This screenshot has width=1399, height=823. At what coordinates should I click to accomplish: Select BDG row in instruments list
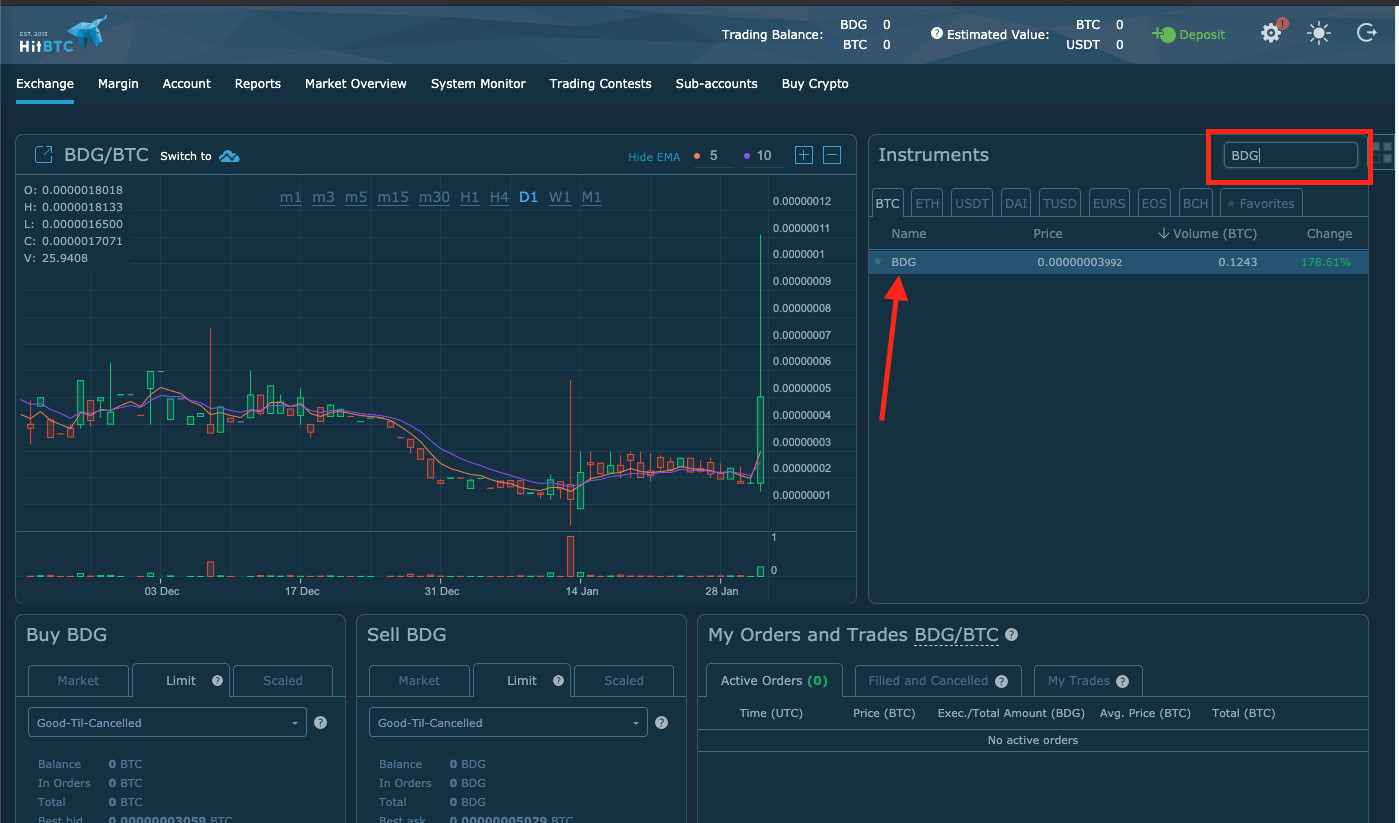point(1118,262)
